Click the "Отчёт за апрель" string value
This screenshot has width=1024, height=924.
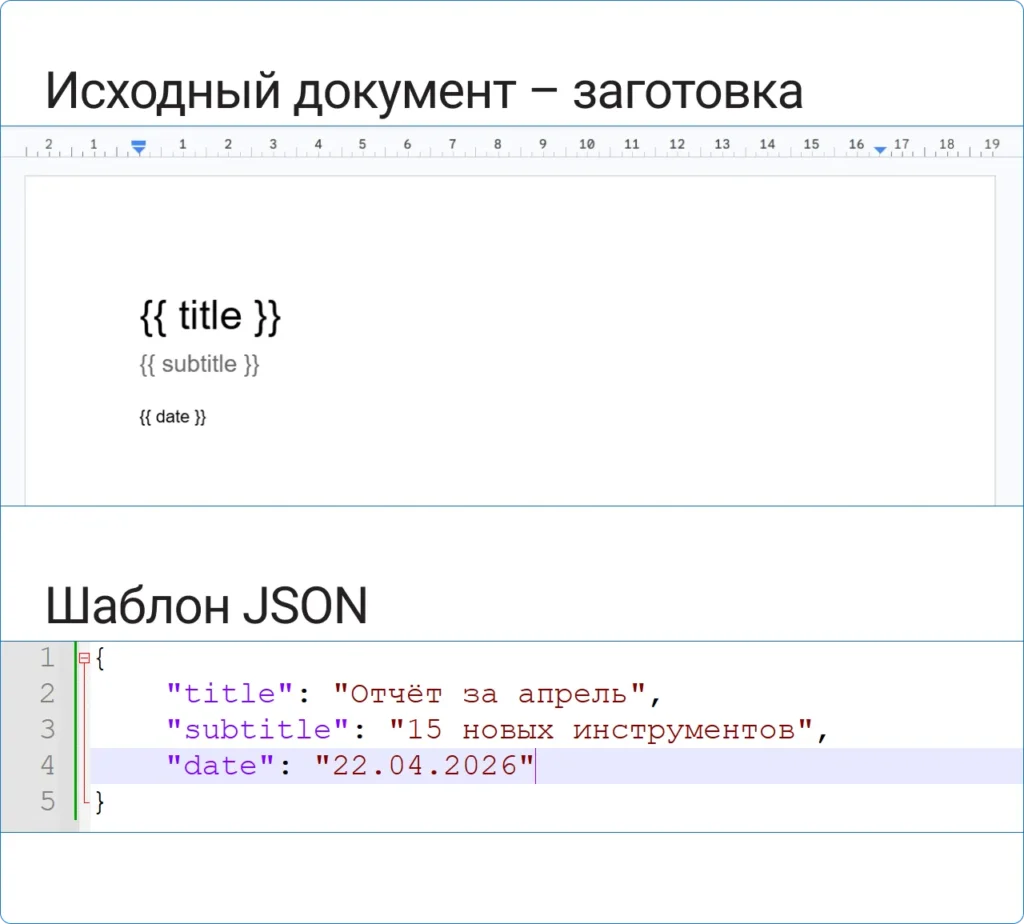point(490,693)
